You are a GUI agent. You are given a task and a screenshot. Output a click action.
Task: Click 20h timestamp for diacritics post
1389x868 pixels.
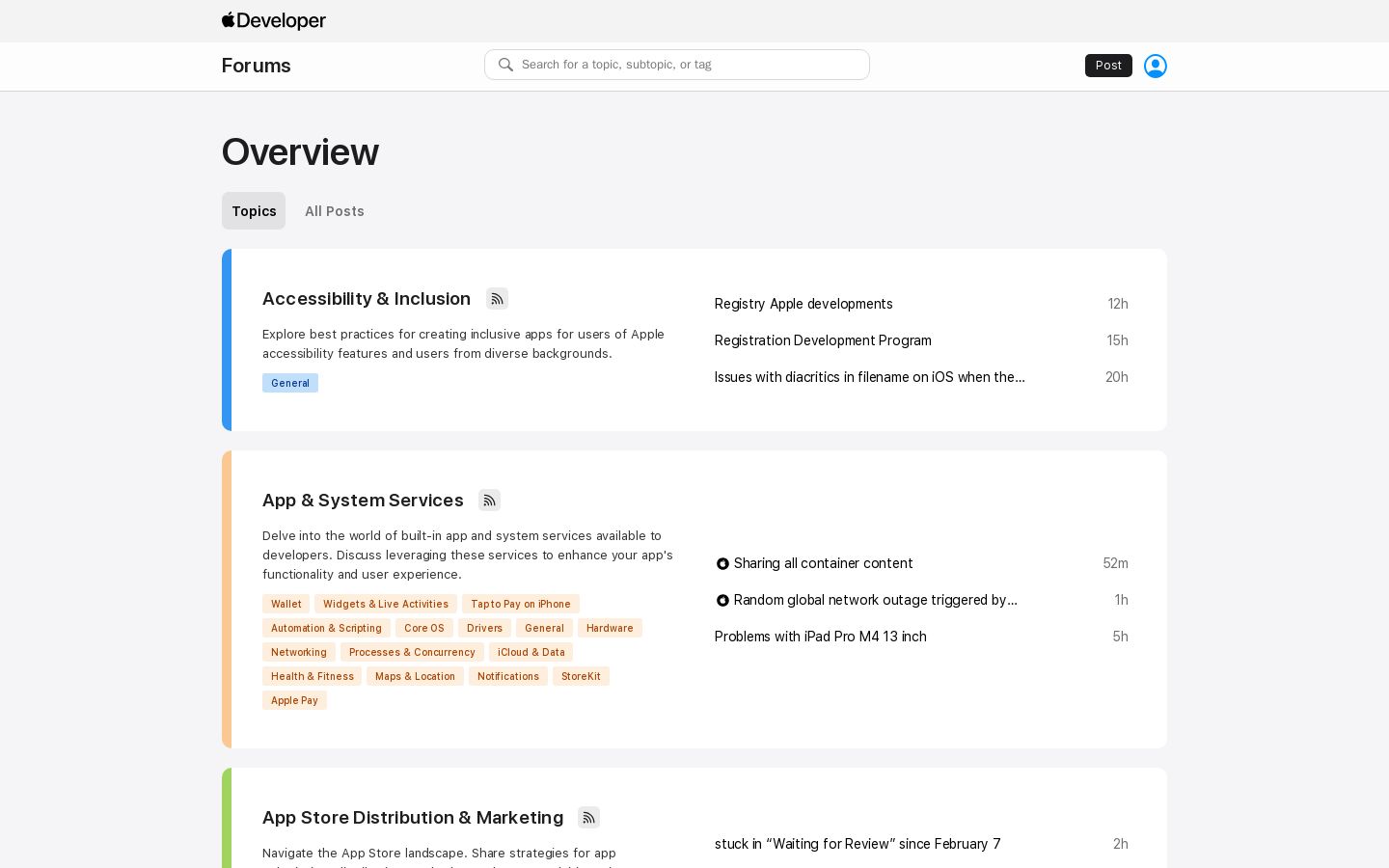coord(1117,377)
